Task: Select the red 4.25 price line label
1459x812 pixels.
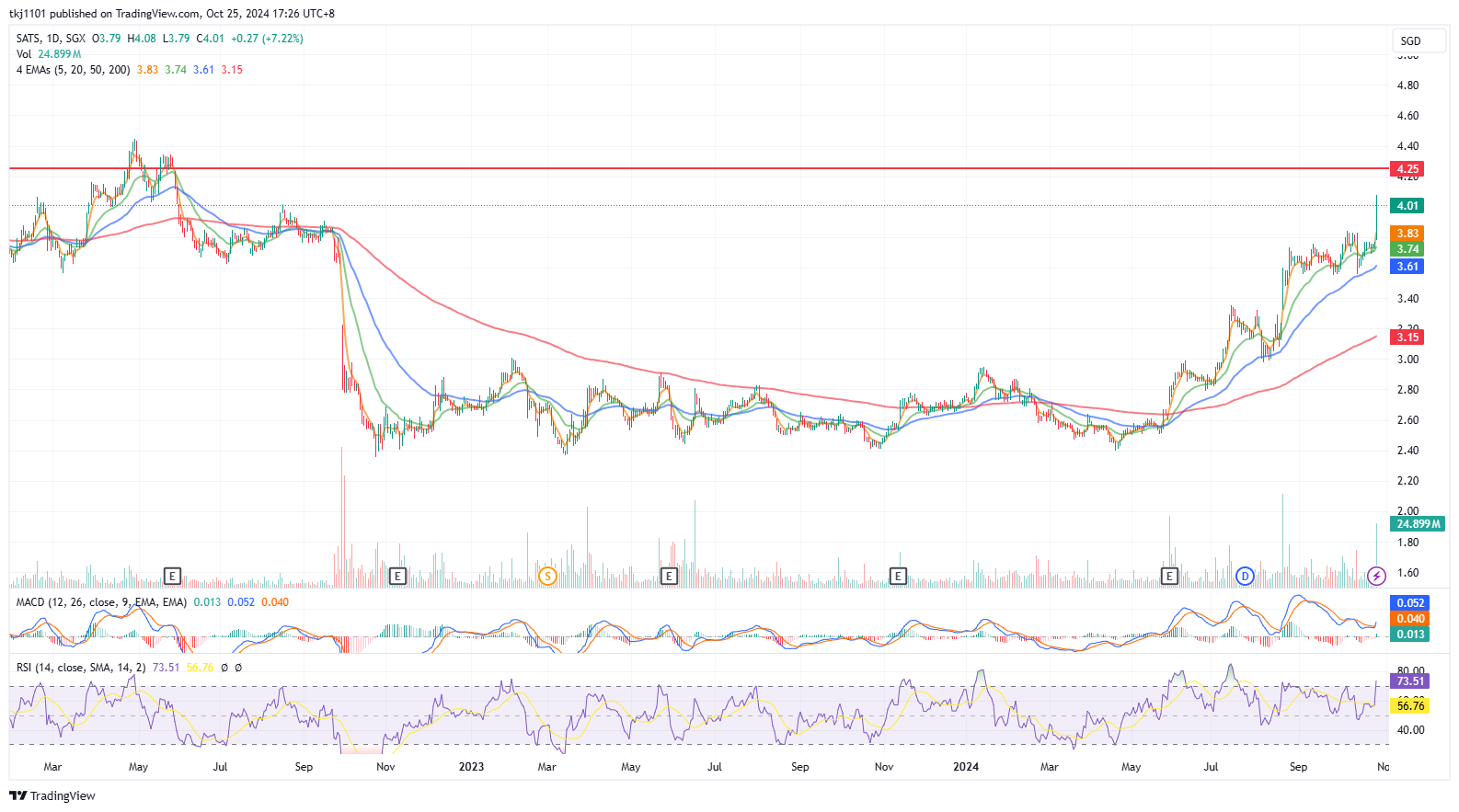Action: tap(1407, 169)
